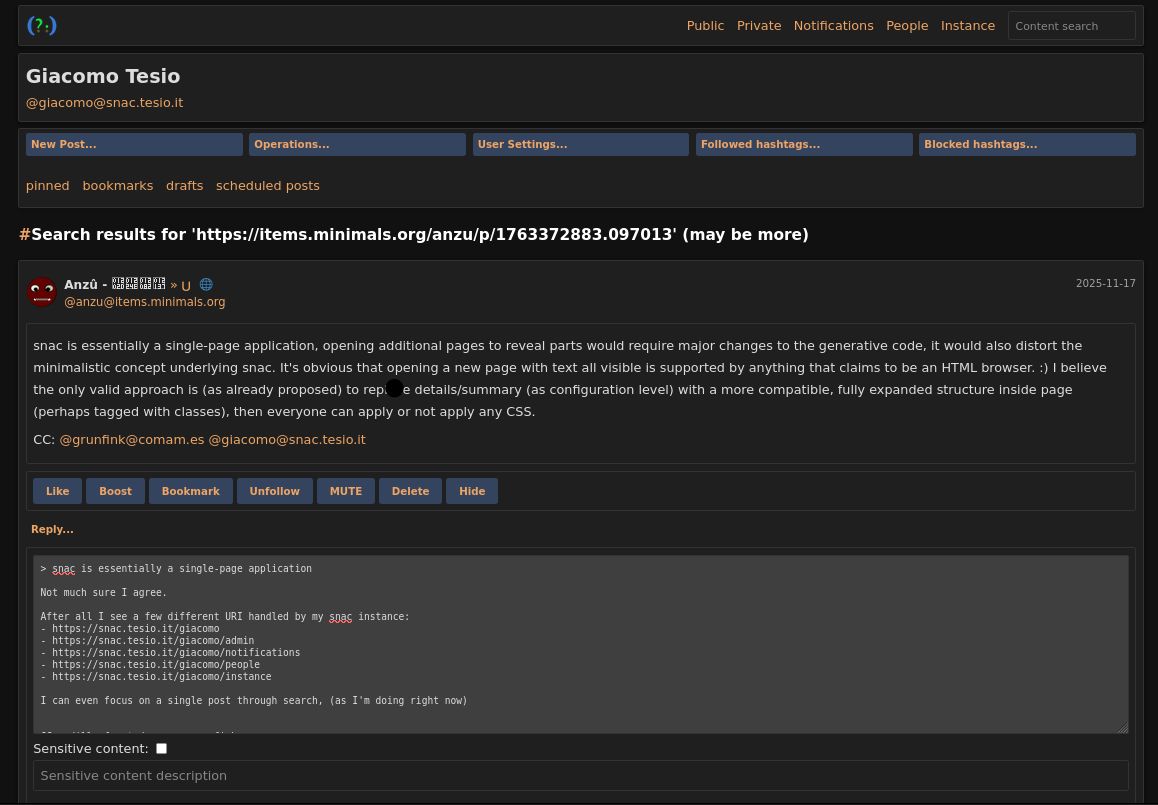This screenshot has width=1158, height=805.
Task: Click the Sensitive content description field
Action: click(x=580, y=775)
